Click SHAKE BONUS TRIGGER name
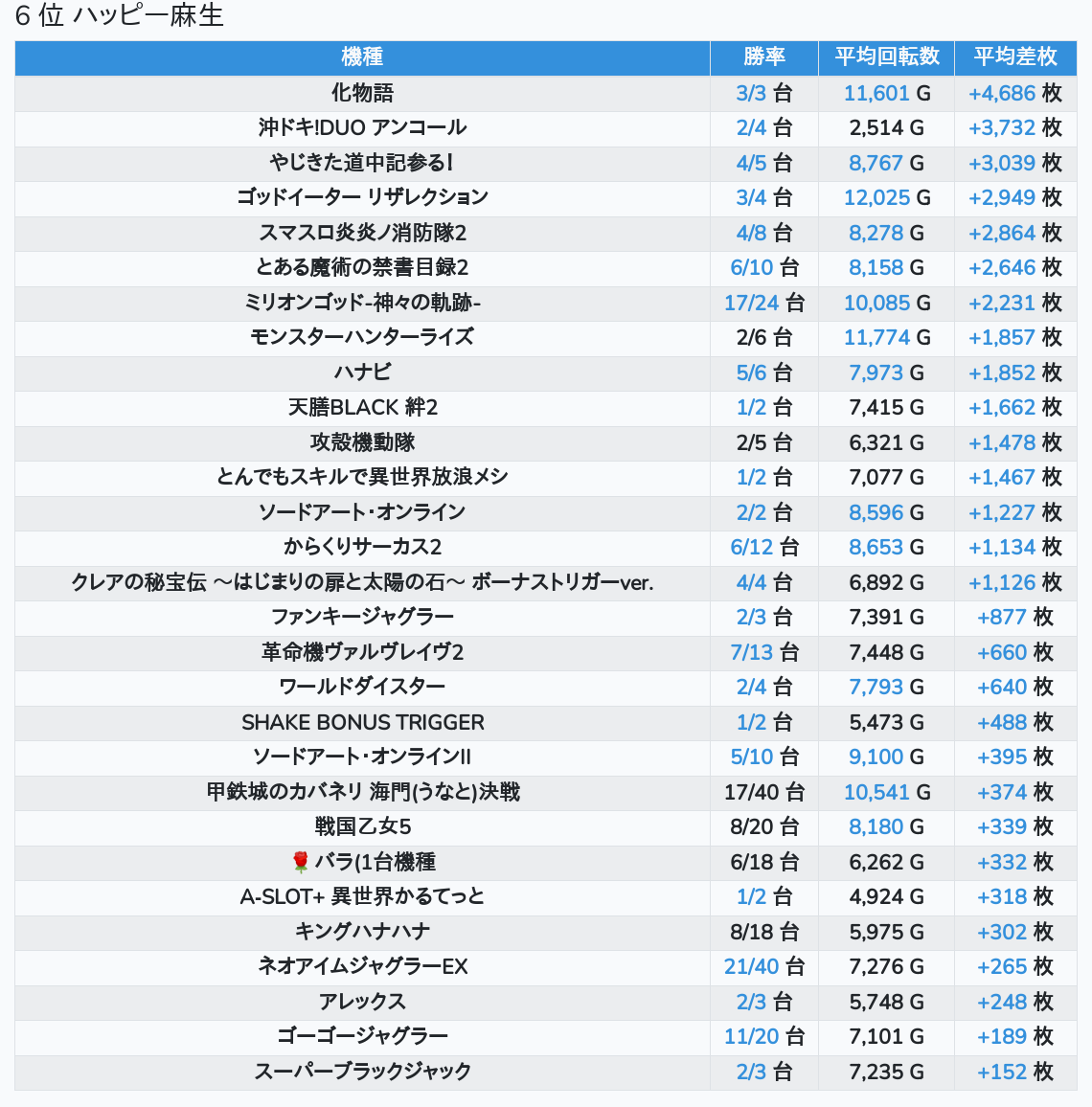 pyautogui.click(x=362, y=722)
